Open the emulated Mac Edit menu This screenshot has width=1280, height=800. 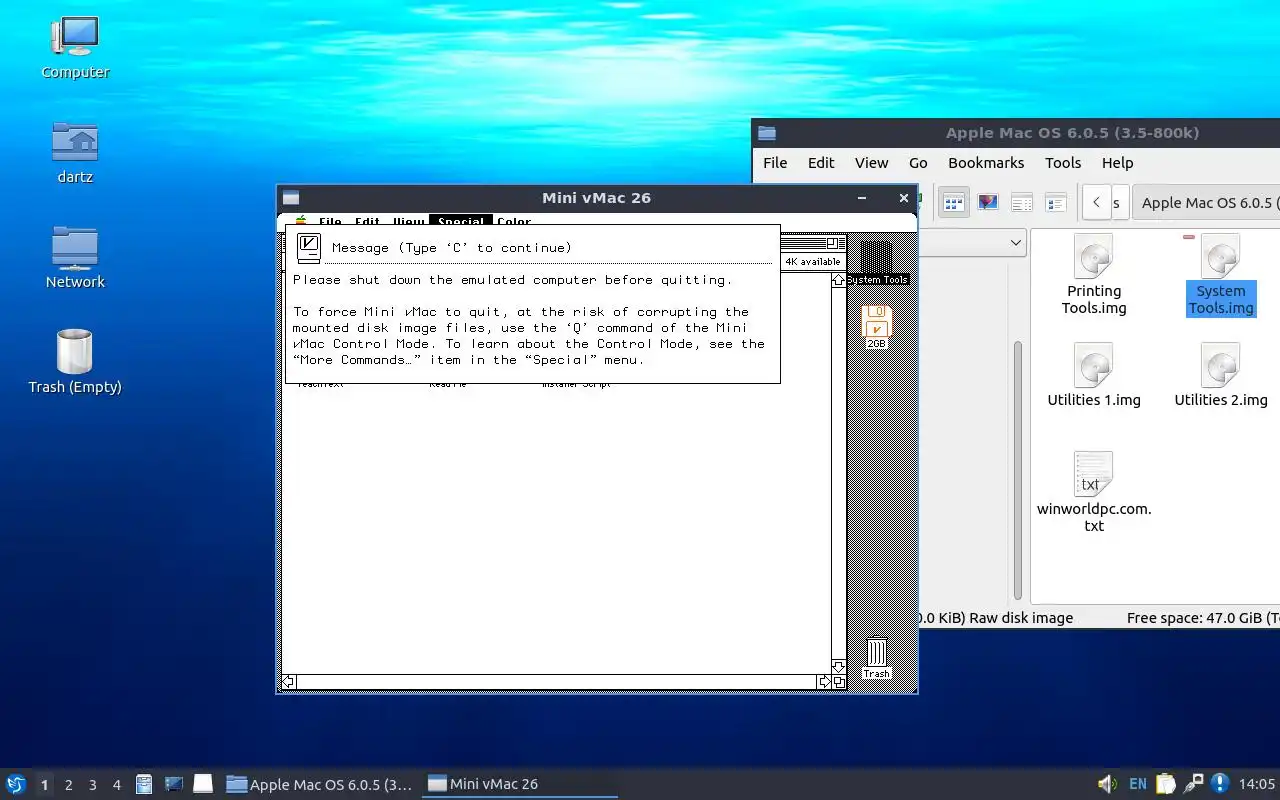[367, 222]
